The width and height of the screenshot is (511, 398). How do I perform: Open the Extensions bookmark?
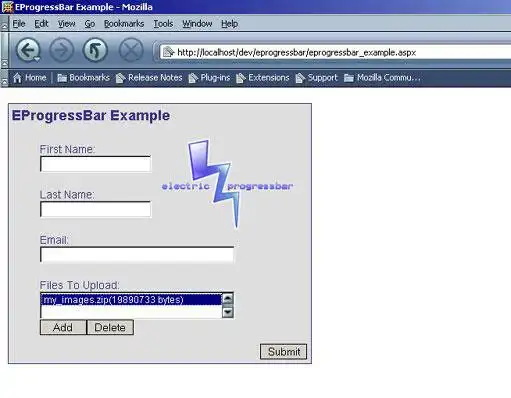click(263, 78)
